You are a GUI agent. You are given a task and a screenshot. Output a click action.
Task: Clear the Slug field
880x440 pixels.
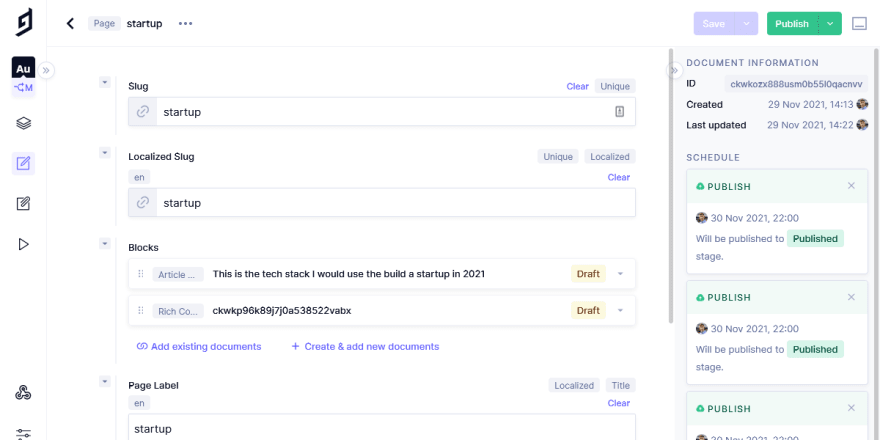pyautogui.click(x=578, y=86)
